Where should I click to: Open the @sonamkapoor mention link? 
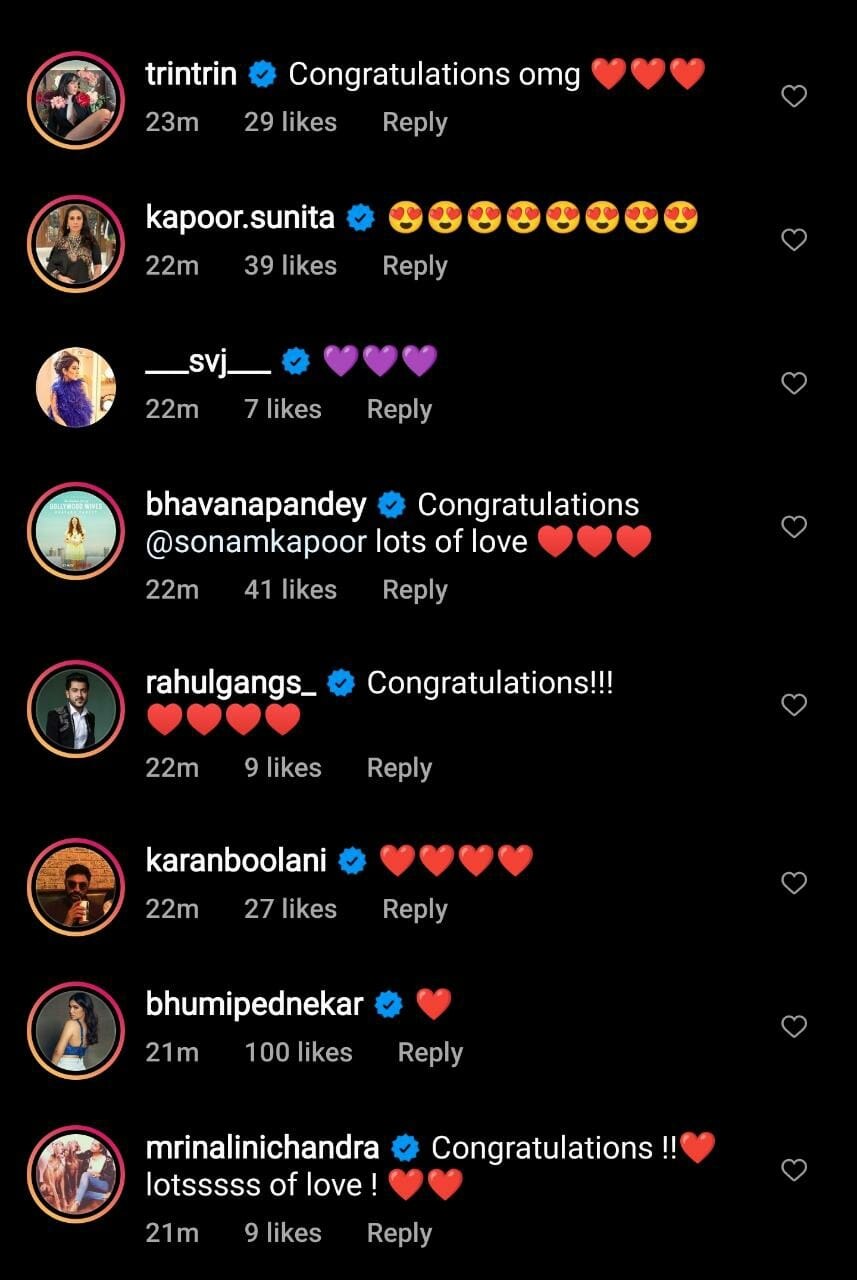[x=255, y=542]
